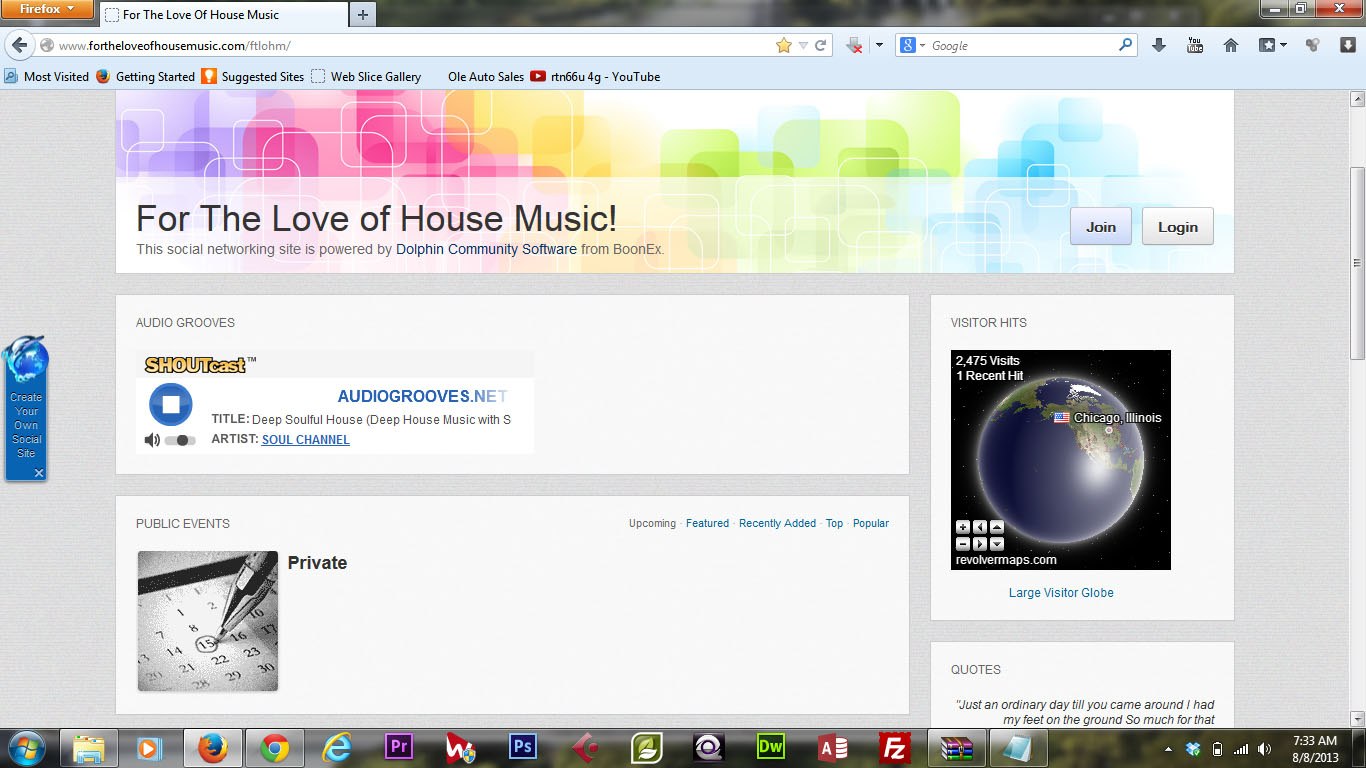The height and width of the screenshot is (768, 1366).
Task: Open the Firefox menu dropdown
Action: click(48, 9)
